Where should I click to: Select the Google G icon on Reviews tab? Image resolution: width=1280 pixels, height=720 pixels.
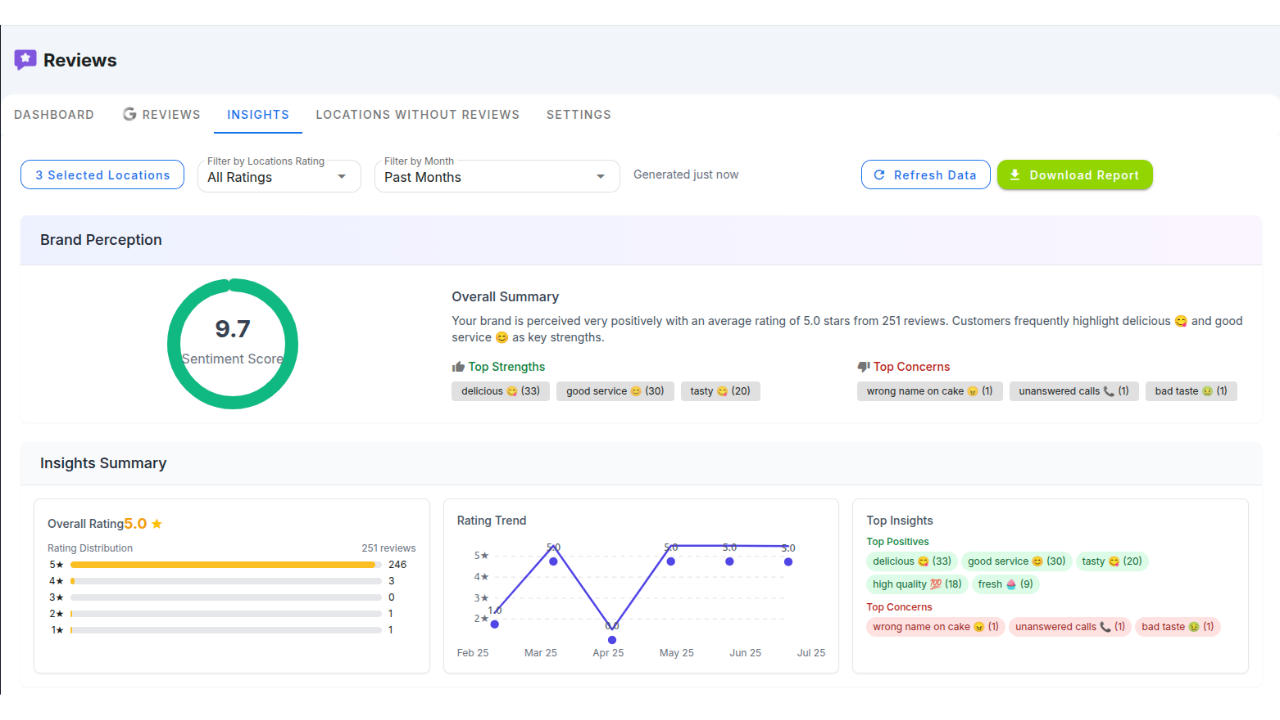click(130, 114)
